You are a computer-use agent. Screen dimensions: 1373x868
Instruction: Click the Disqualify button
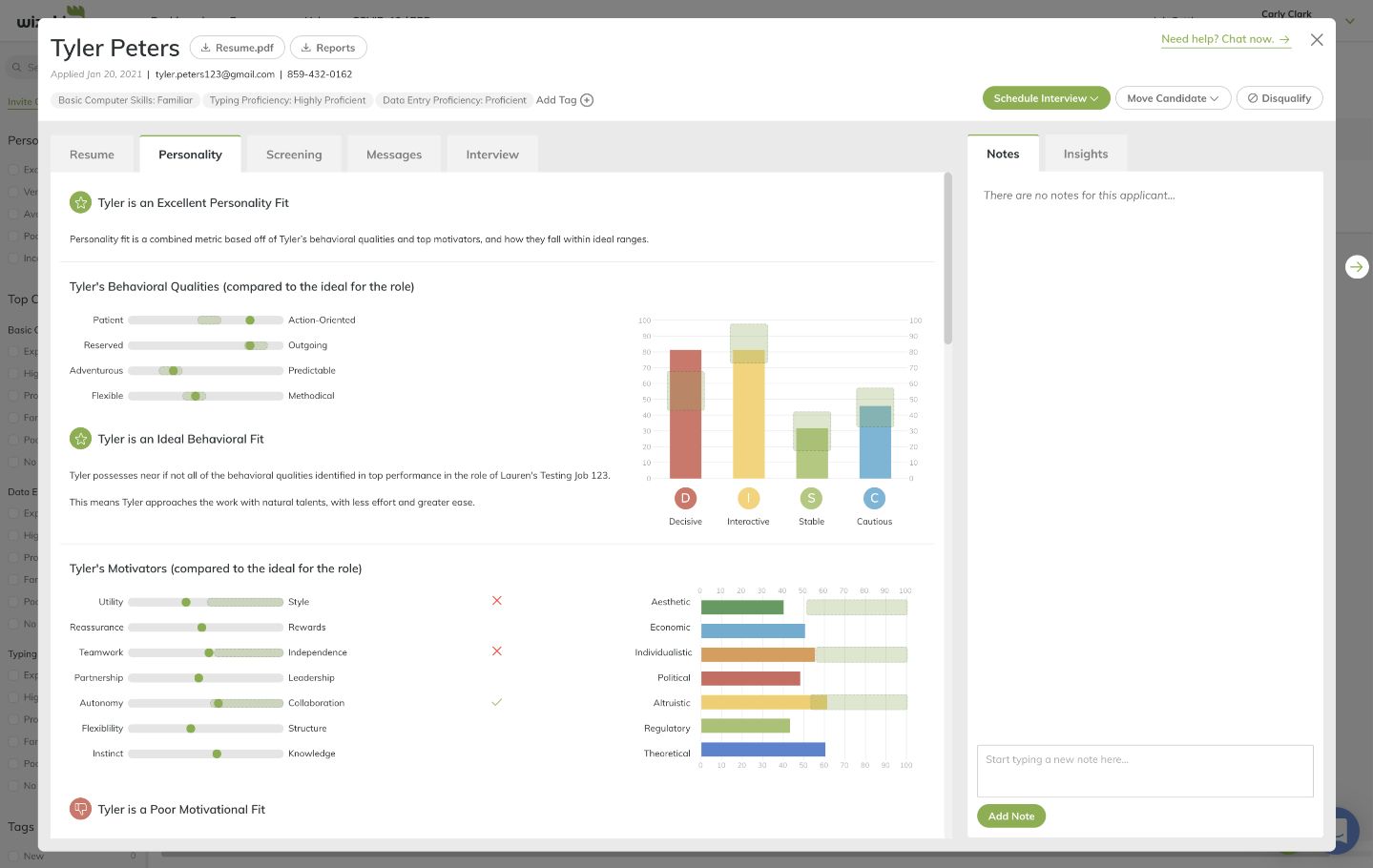pyautogui.click(x=1279, y=98)
